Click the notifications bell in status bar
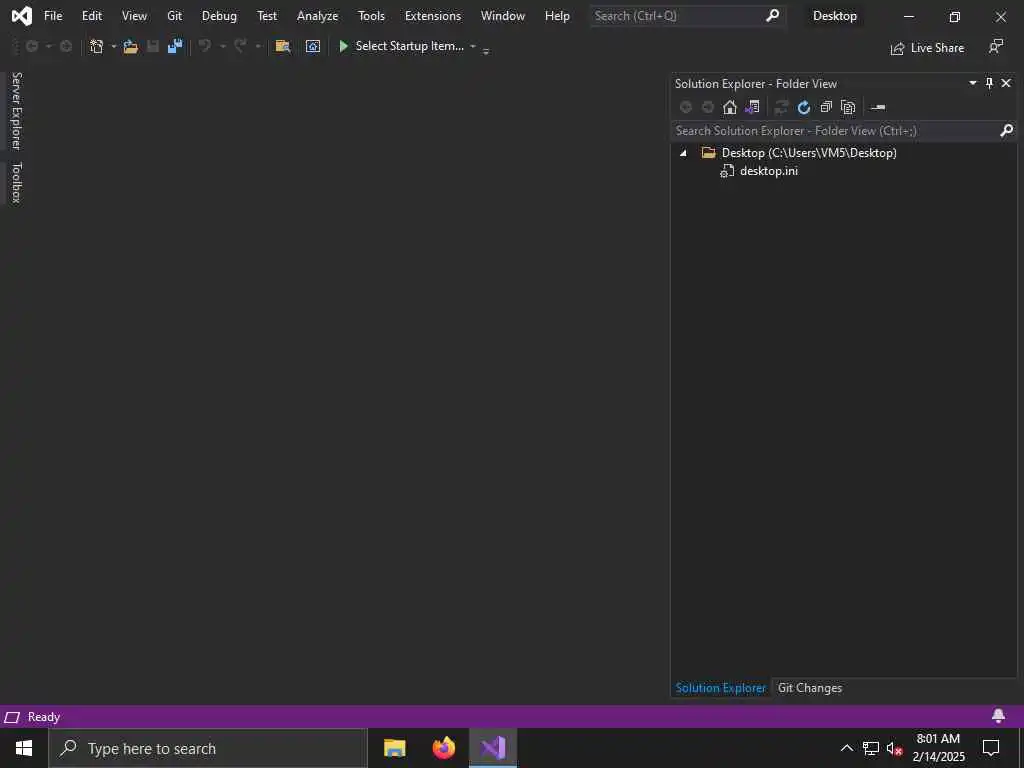Image resolution: width=1024 pixels, height=768 pixels. 998,716
